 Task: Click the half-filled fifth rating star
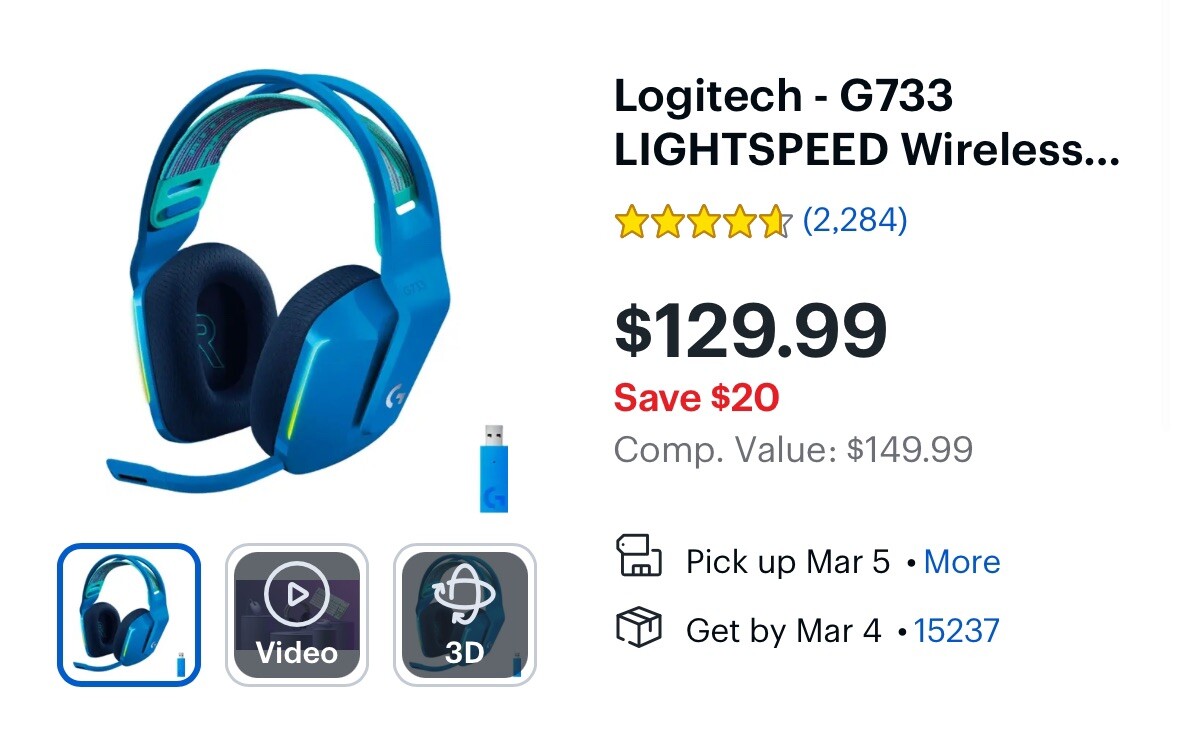777,221
